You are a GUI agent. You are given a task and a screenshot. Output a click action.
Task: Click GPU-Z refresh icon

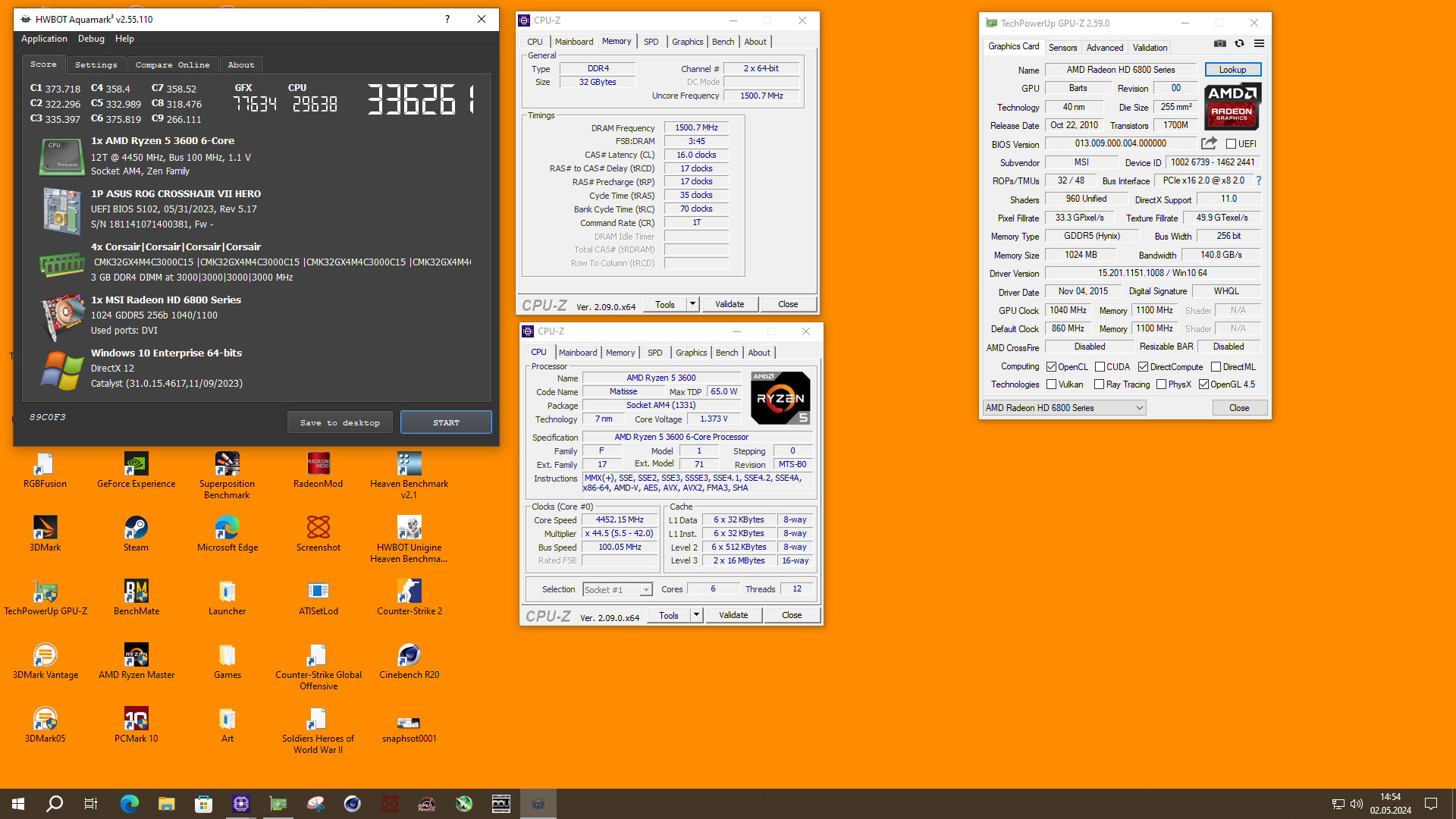point(1239,44)
